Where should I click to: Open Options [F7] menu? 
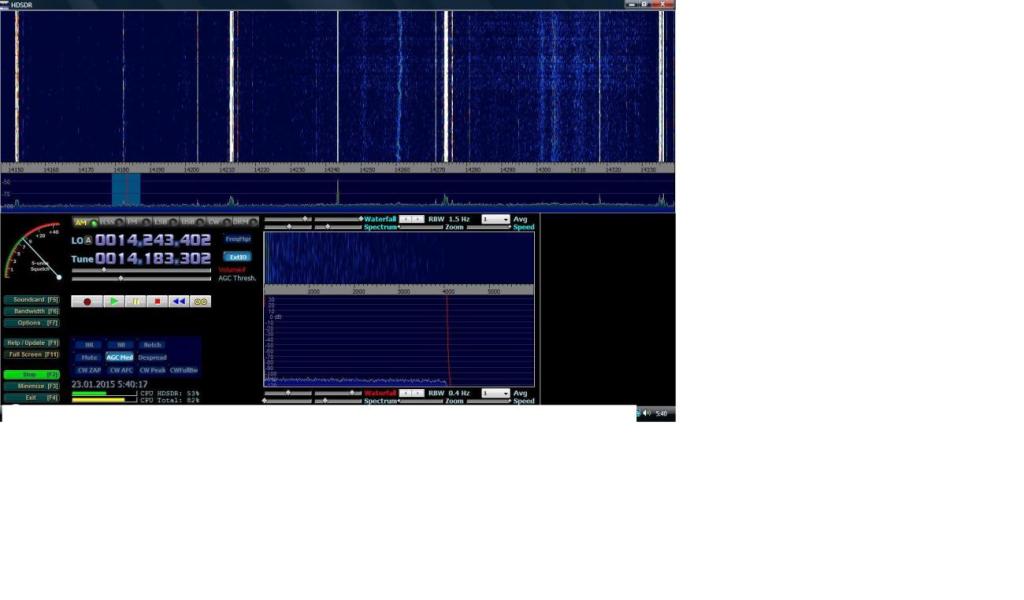(x=32, y=323)
